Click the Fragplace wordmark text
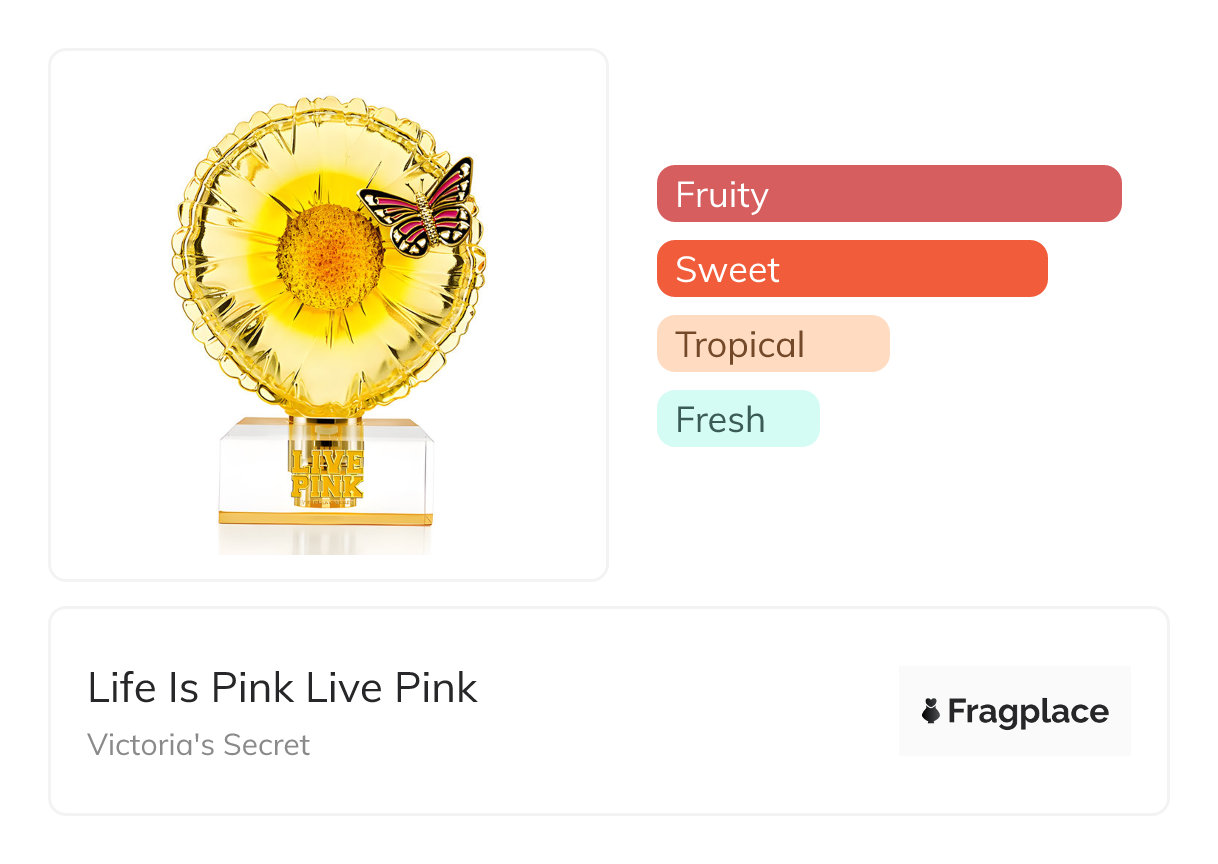The width and height of the screenshot is (1218, 864). [x=1027, y=711]
